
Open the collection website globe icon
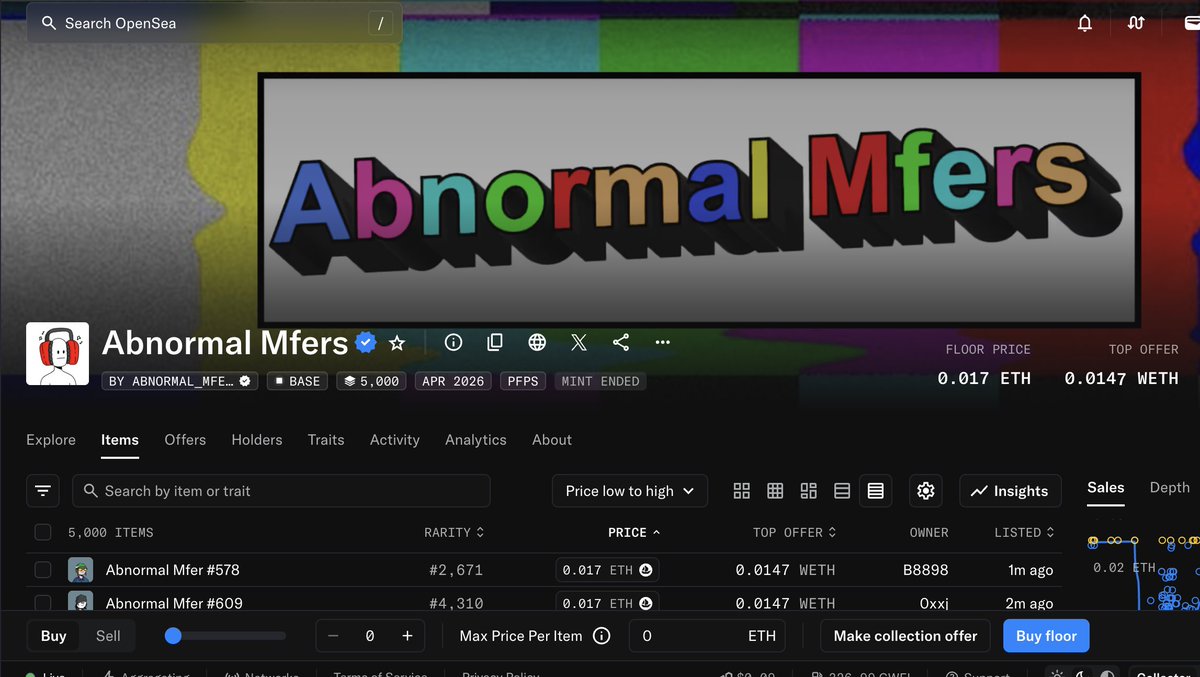537,342
